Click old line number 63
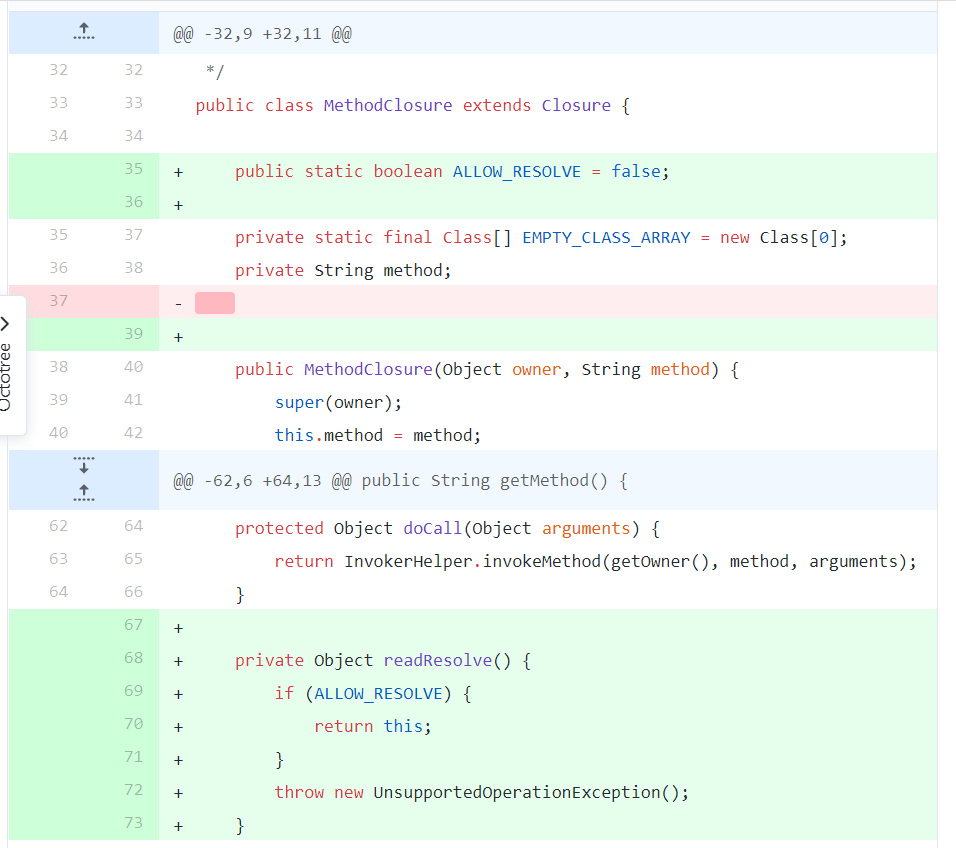 (x=59, y=559)
